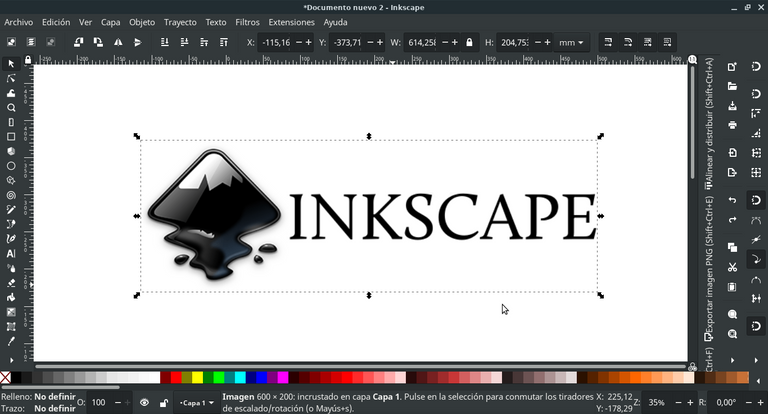Select the Color dropper tool

(11, 341)
